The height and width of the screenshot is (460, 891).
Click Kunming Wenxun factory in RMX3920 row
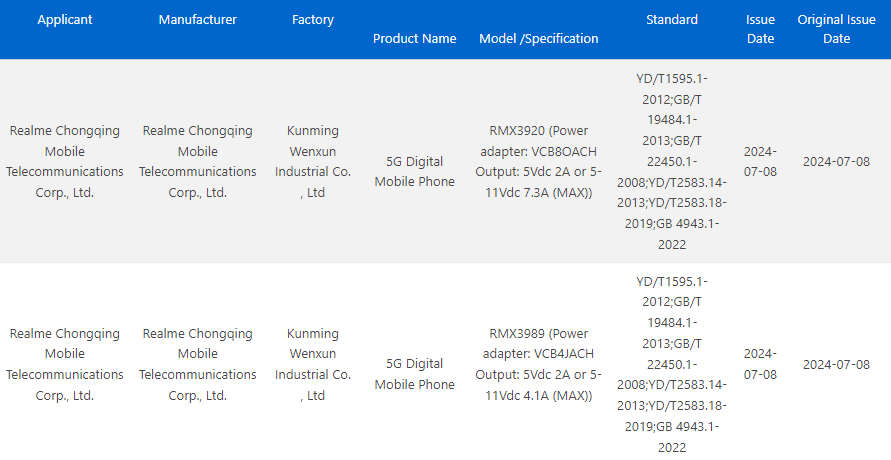[x=313, y=161]
